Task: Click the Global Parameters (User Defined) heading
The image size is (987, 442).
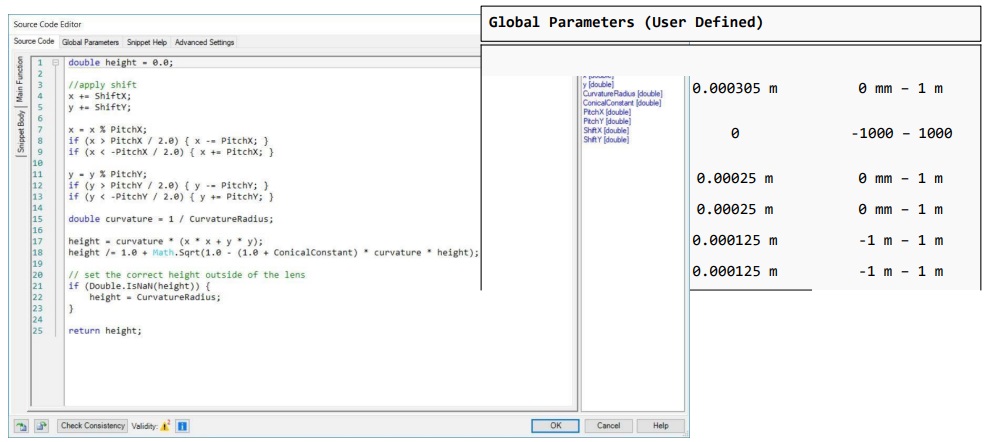Action: click(x=626, y=23)
